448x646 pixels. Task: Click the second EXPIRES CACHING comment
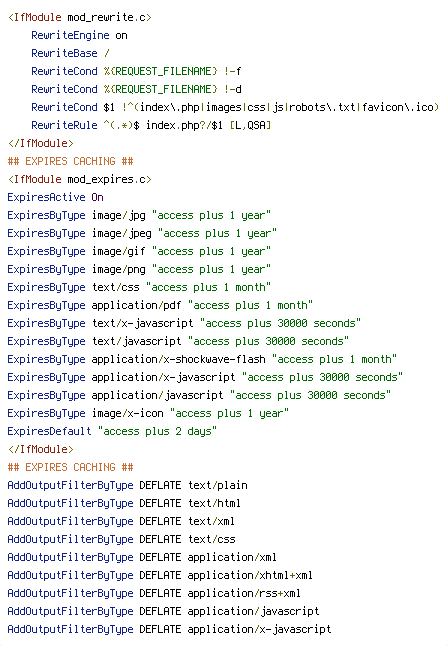point(70,467)
